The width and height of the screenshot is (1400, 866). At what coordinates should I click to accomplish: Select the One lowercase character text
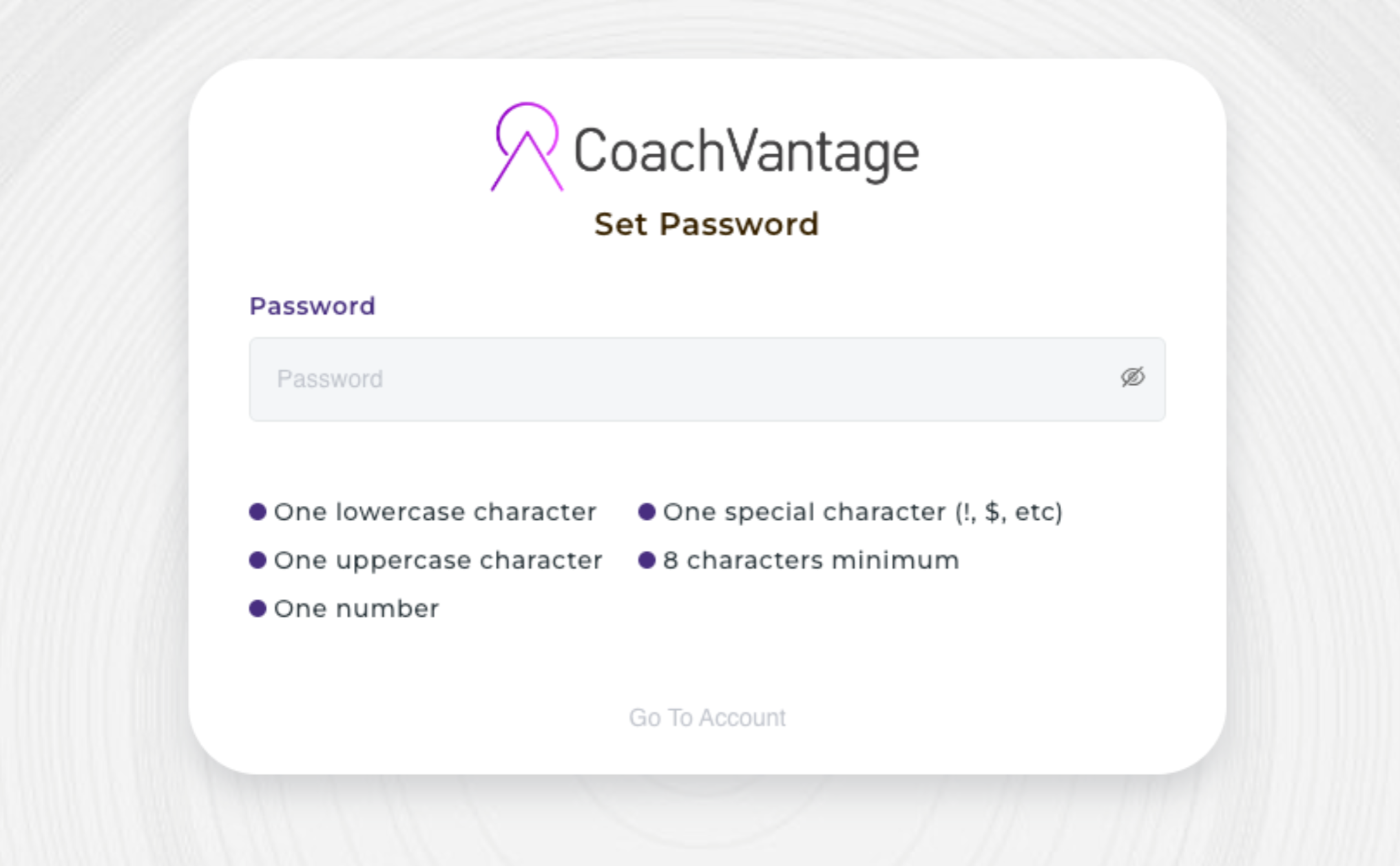pyautogui.click(x=435, y=512)
